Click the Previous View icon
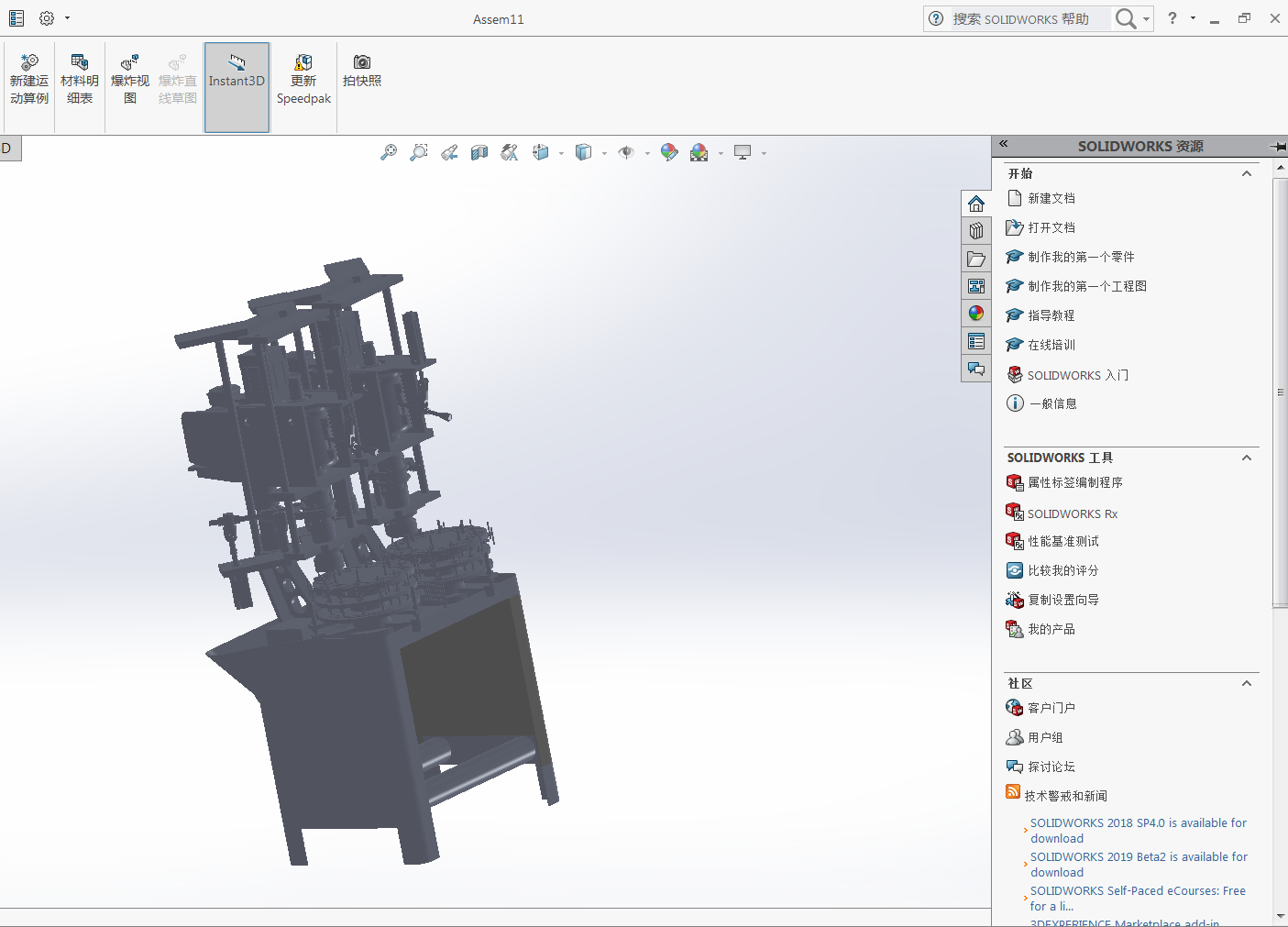 (449, 152)
